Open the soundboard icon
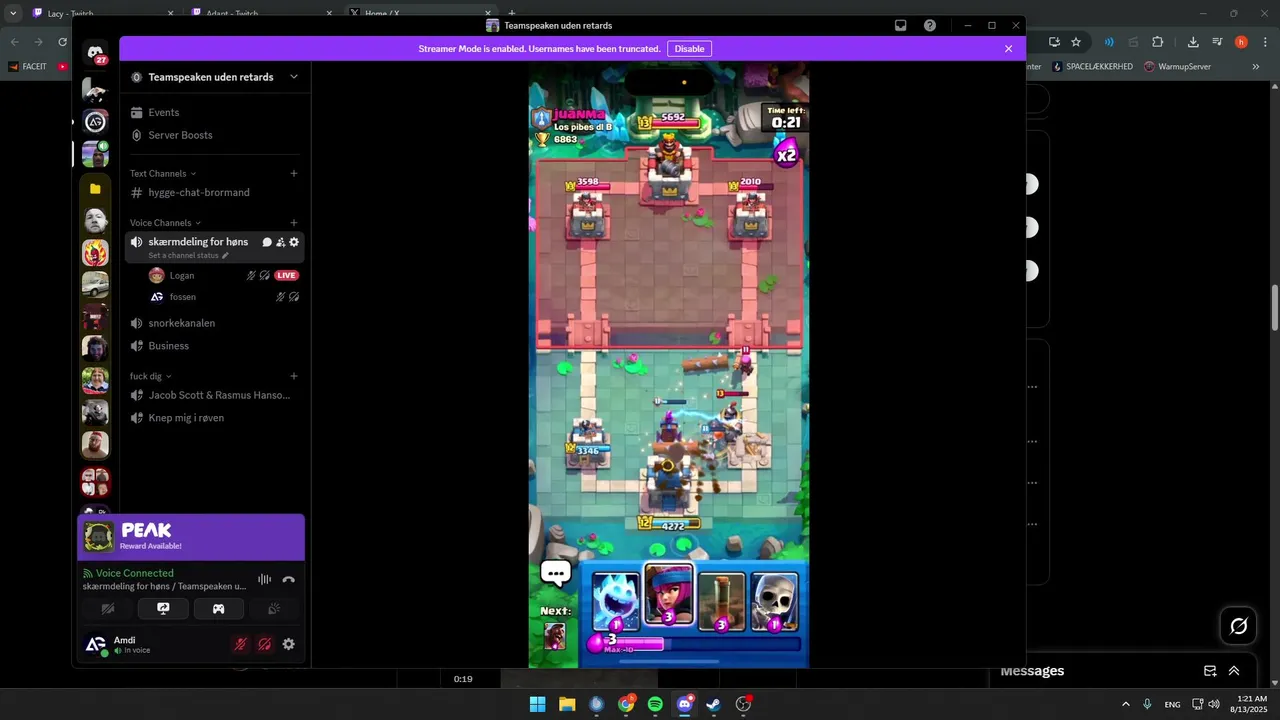The image size is (1280, 720). point(273,608)
